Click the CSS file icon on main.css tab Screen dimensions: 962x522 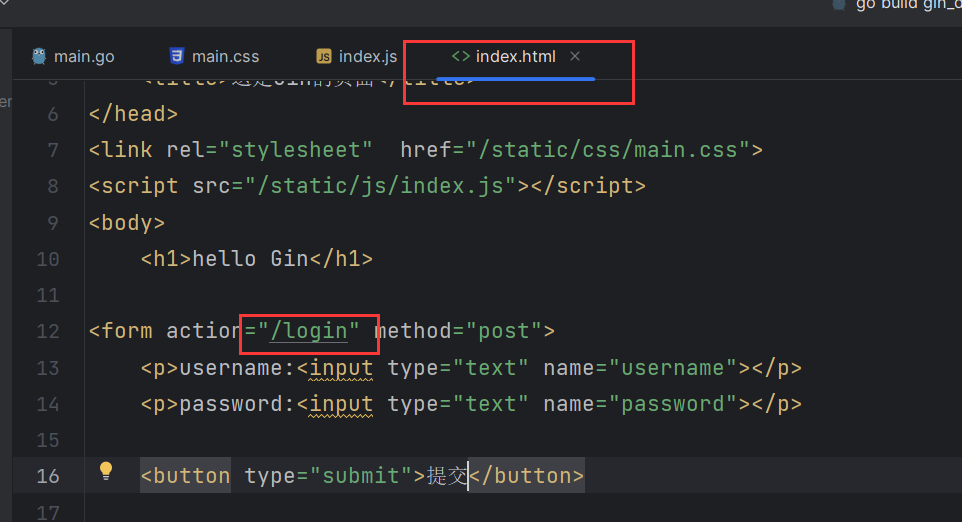click(x=177, y=56)
